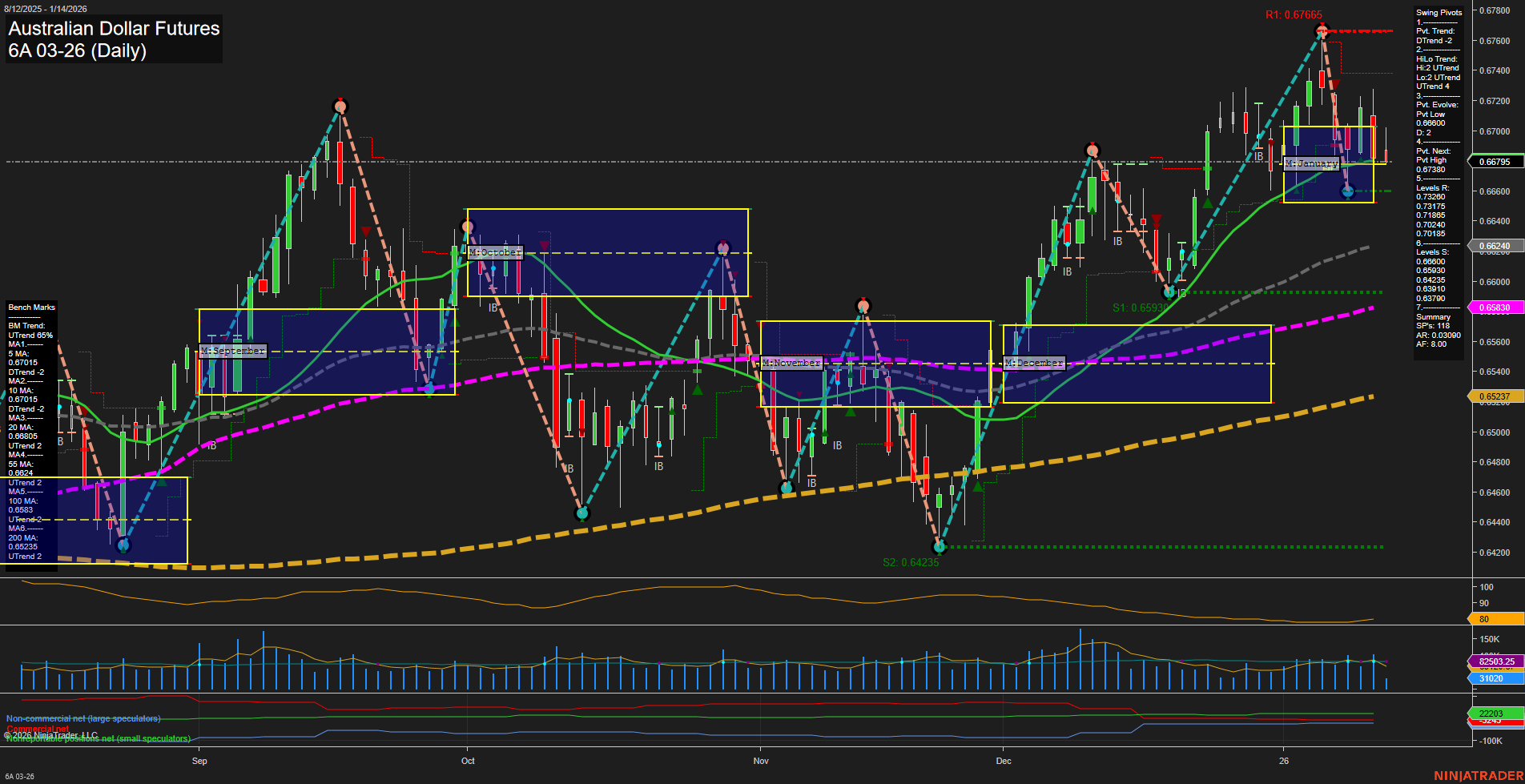Click the orange 0.65237 level tag on the axis

(1493, 396)
